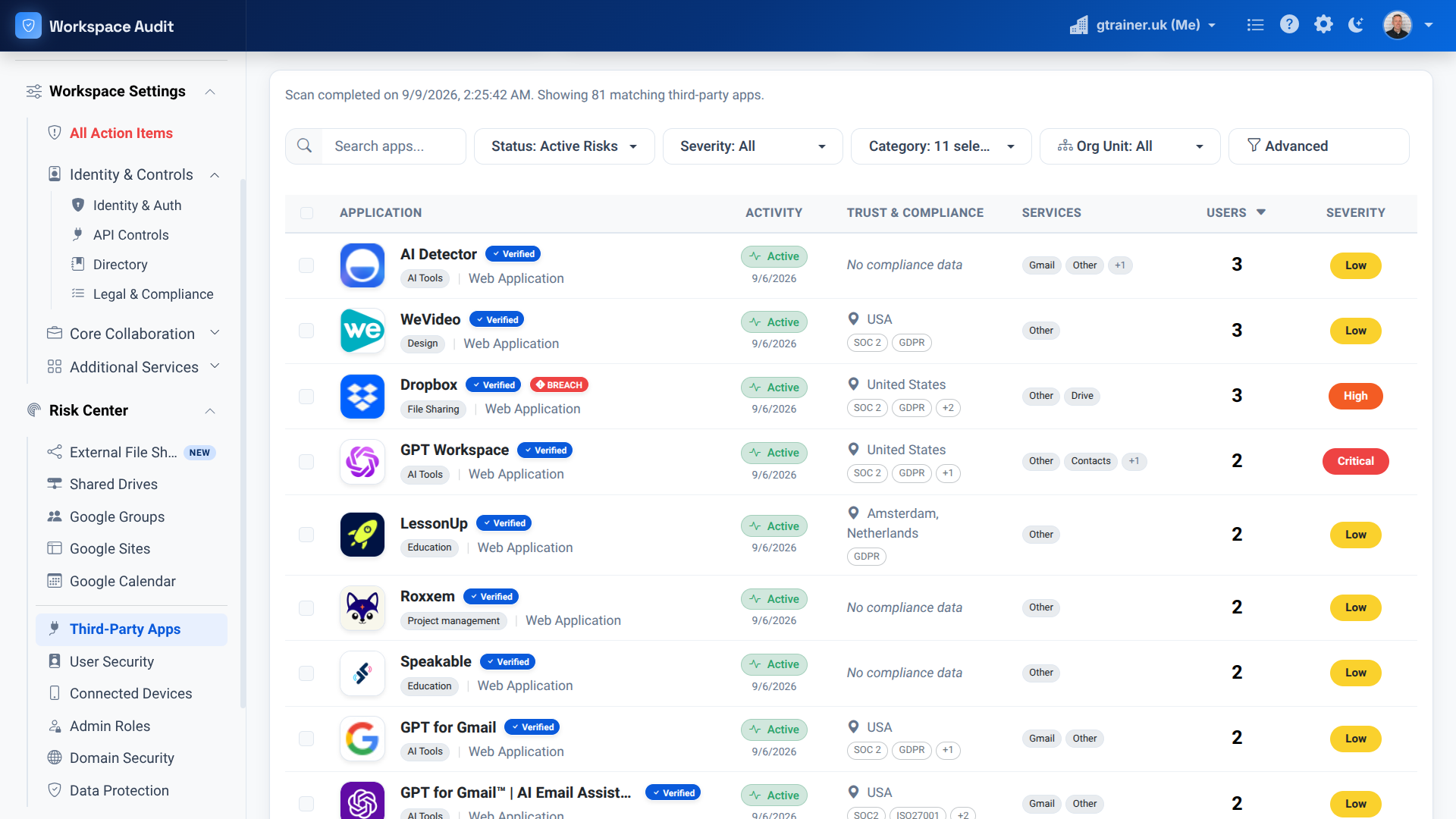Image resolution: width=1456 pixels, height=819 pixels.
Task: Click the LessonUp rocket app icon
Action: (362, 535)
